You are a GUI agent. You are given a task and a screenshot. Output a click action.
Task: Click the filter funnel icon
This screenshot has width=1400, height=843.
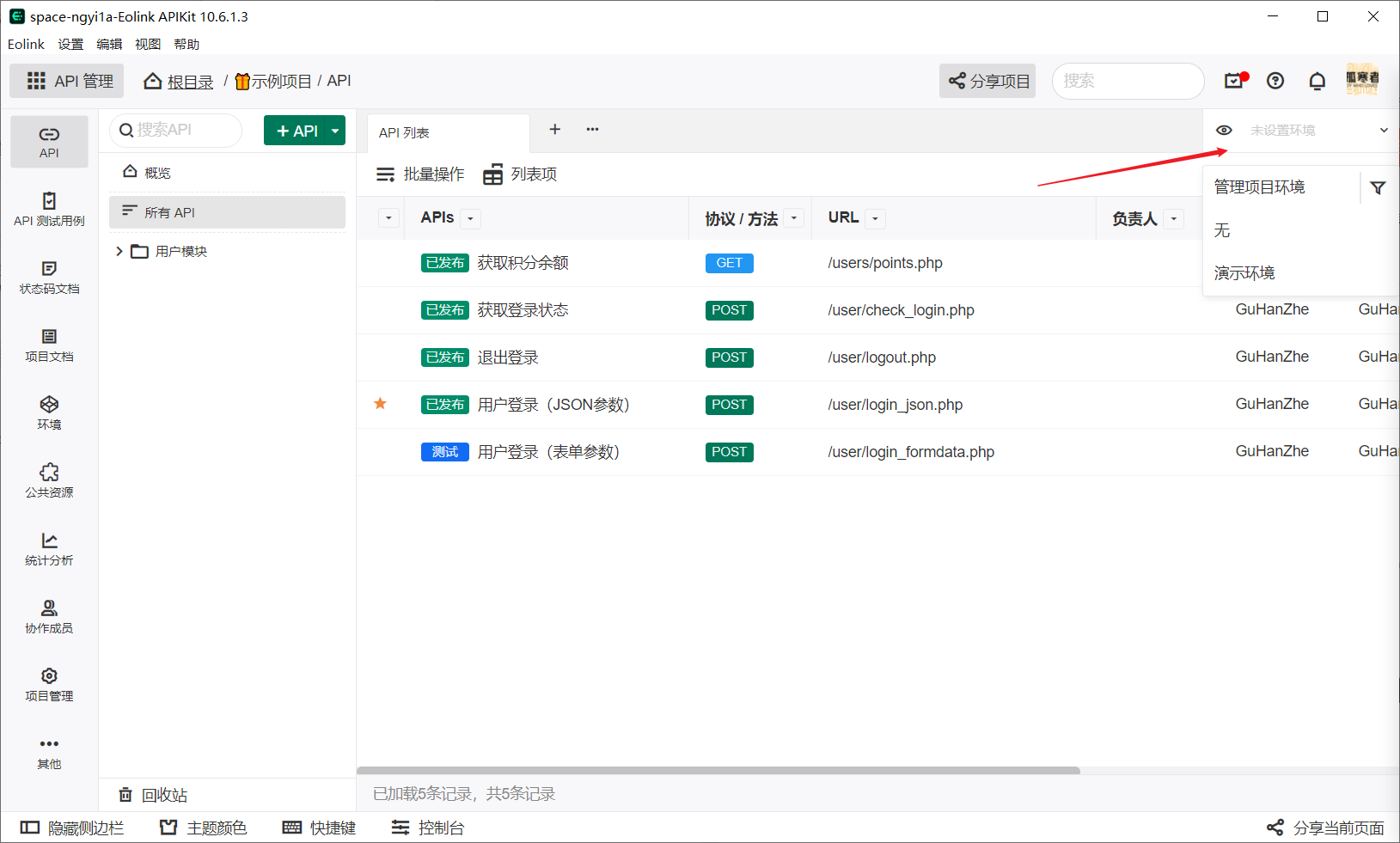tap(1378, 187)
